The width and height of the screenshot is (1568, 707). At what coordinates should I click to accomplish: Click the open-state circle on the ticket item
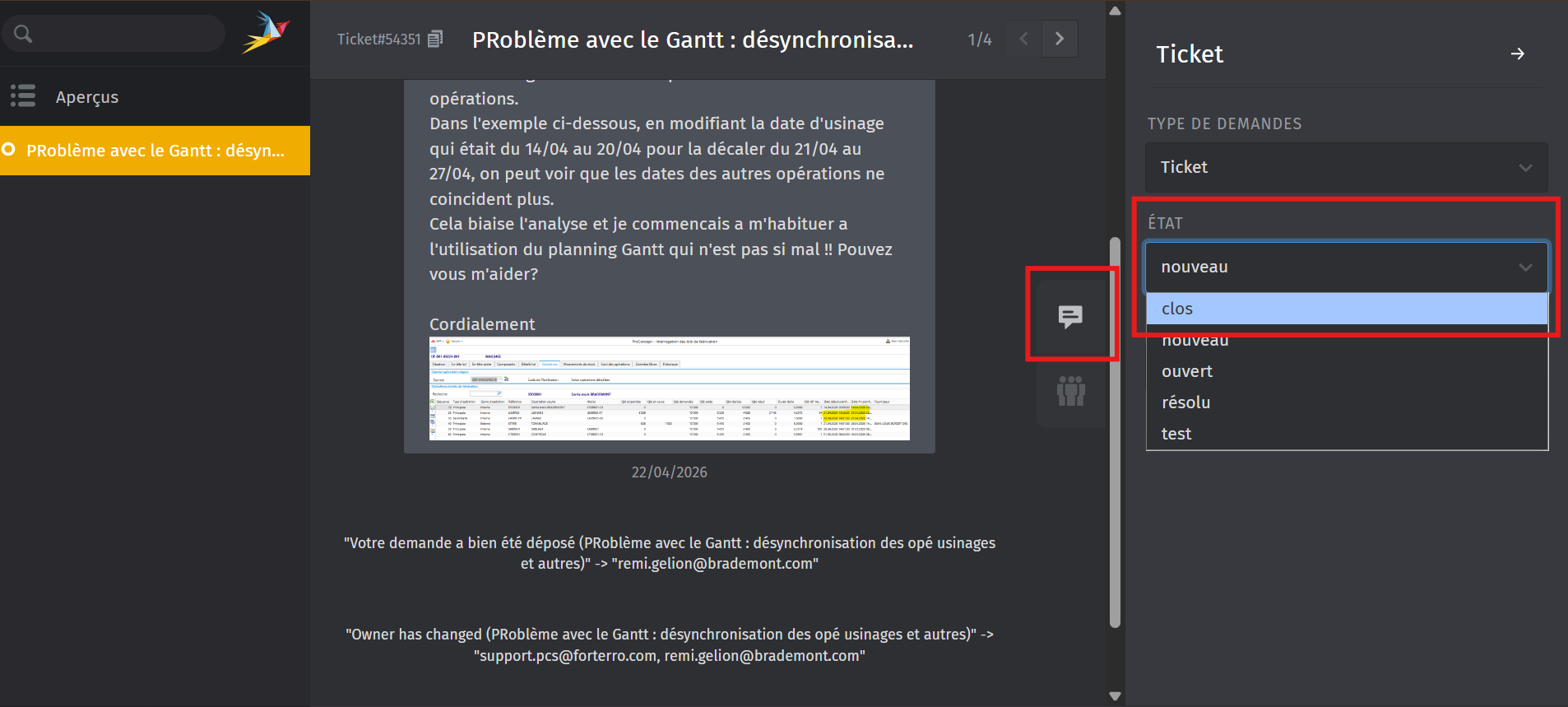coord(9,150)
